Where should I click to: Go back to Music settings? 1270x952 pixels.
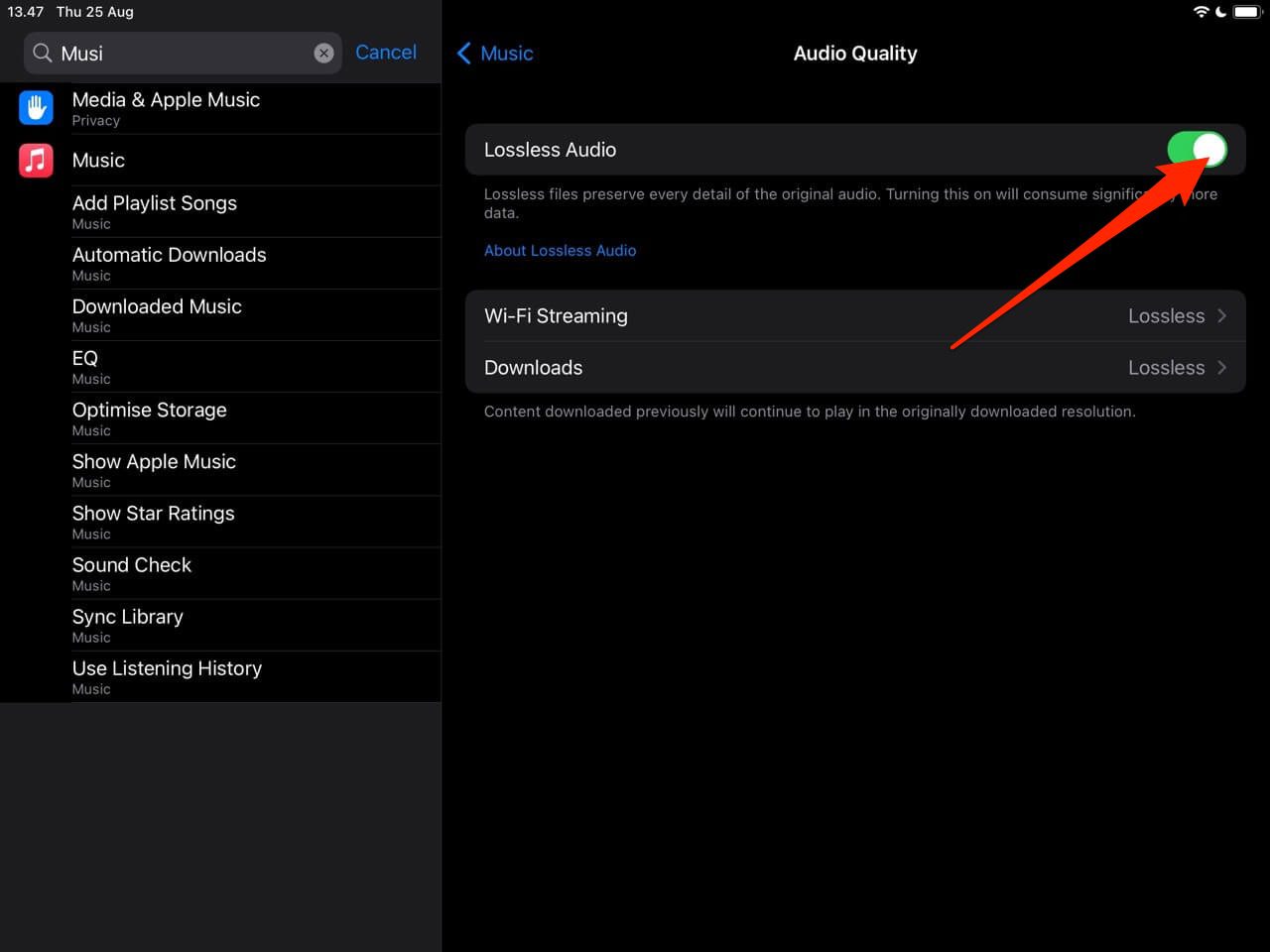click(495, 54)
